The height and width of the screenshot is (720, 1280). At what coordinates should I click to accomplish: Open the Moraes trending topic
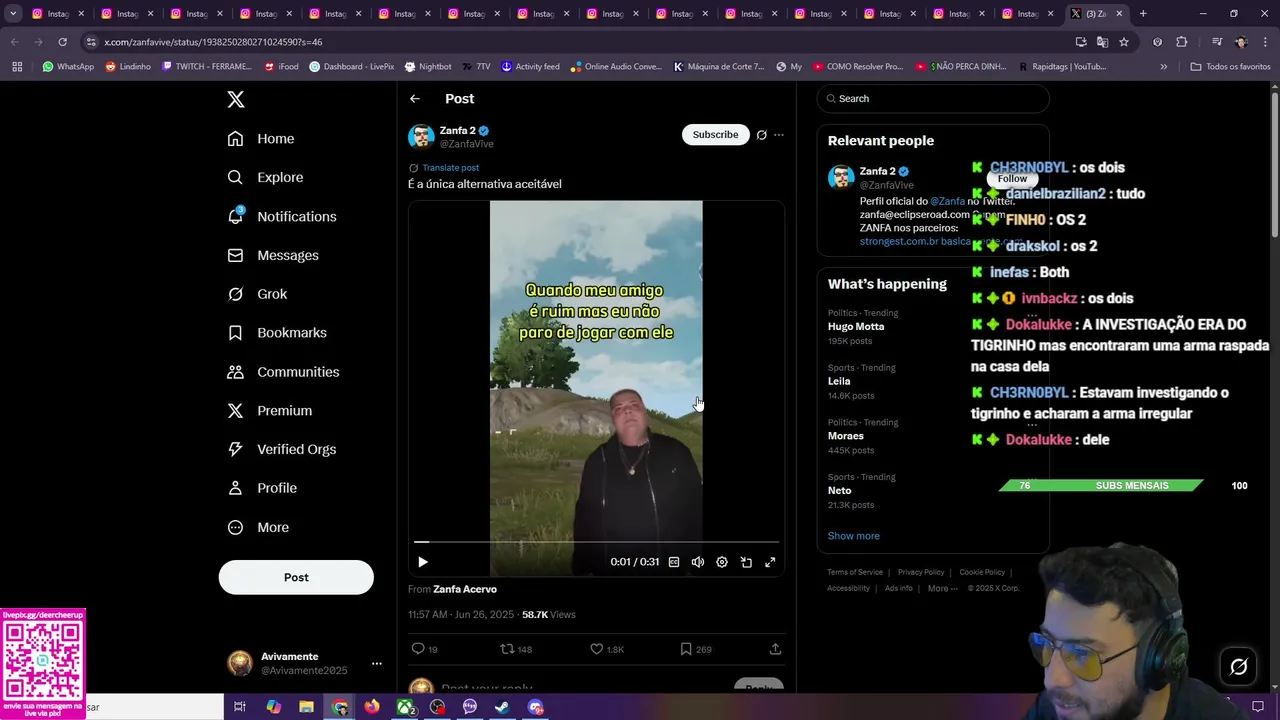click(x=846, y=436)
